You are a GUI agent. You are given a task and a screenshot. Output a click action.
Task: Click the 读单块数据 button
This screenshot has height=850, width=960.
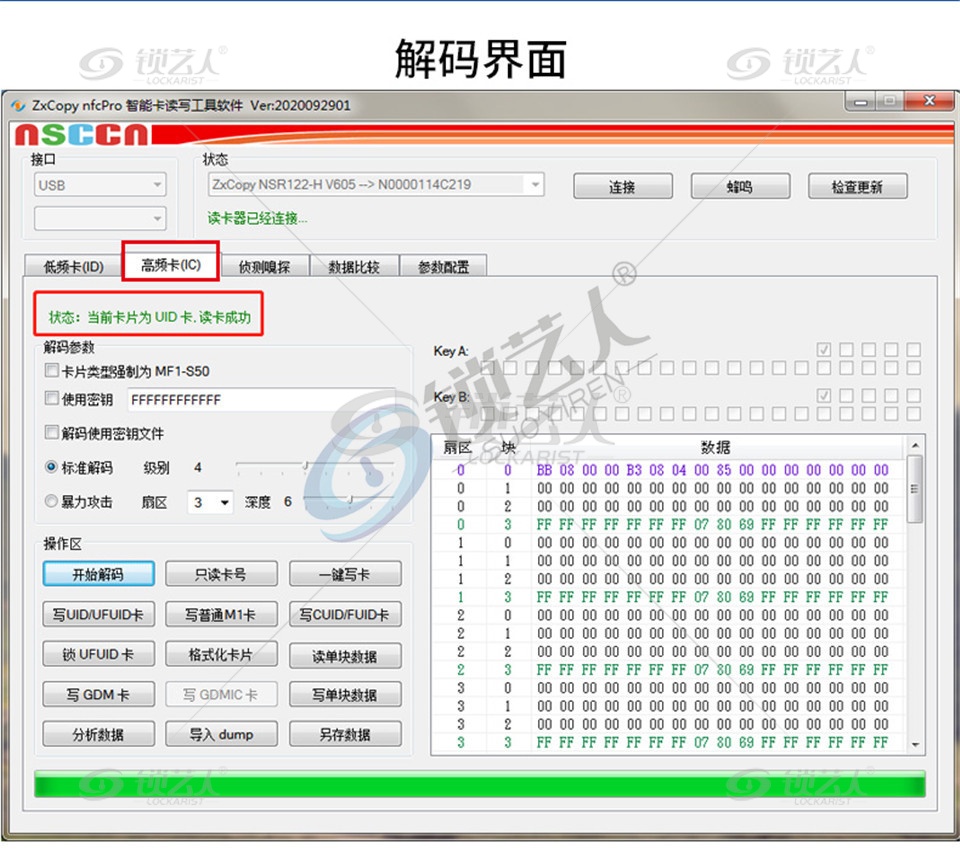click(345, 656)
